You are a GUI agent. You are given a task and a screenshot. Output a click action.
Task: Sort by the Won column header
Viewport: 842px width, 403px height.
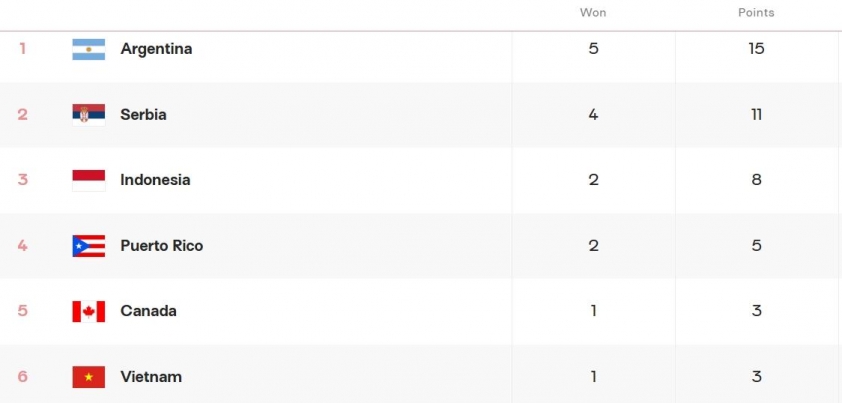coord(593,12)
